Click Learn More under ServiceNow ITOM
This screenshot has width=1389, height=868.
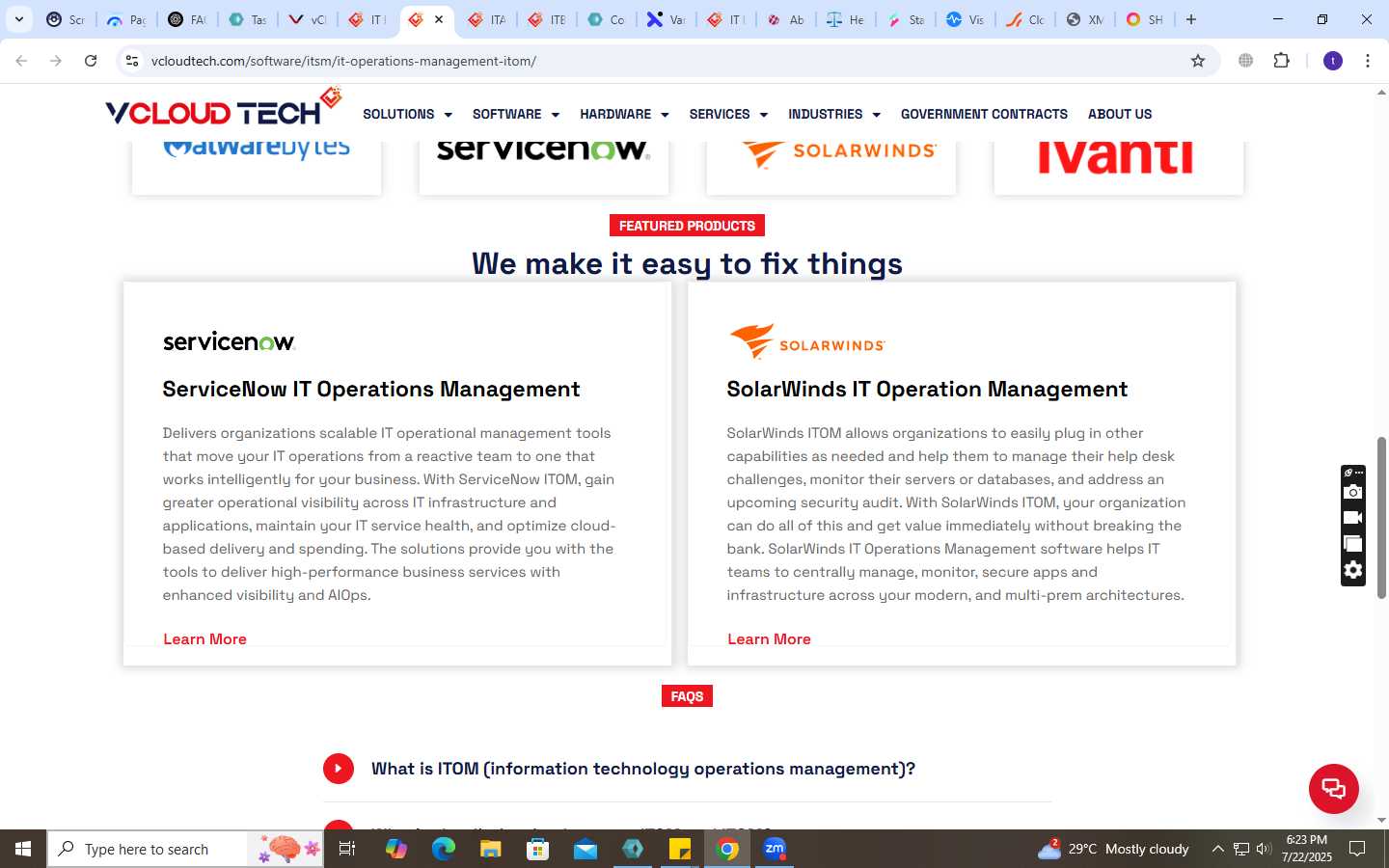tap(204, 639)
